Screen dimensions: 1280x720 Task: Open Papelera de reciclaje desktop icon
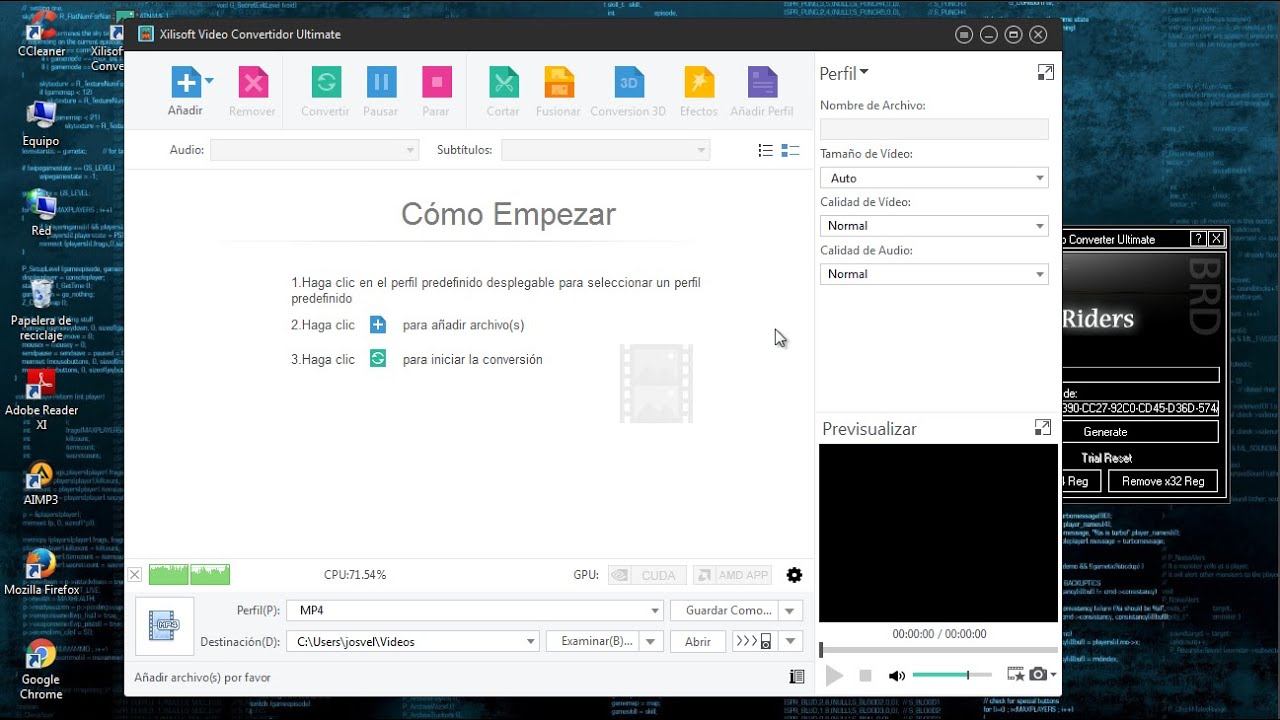pos(41,309)
